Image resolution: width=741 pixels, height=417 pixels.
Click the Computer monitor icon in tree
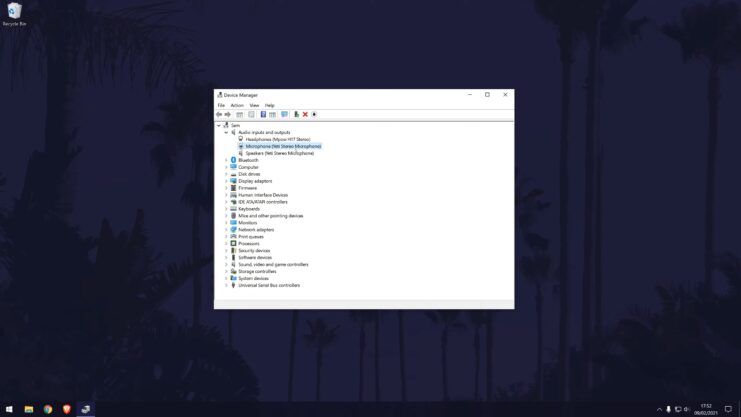coord(233,167)
